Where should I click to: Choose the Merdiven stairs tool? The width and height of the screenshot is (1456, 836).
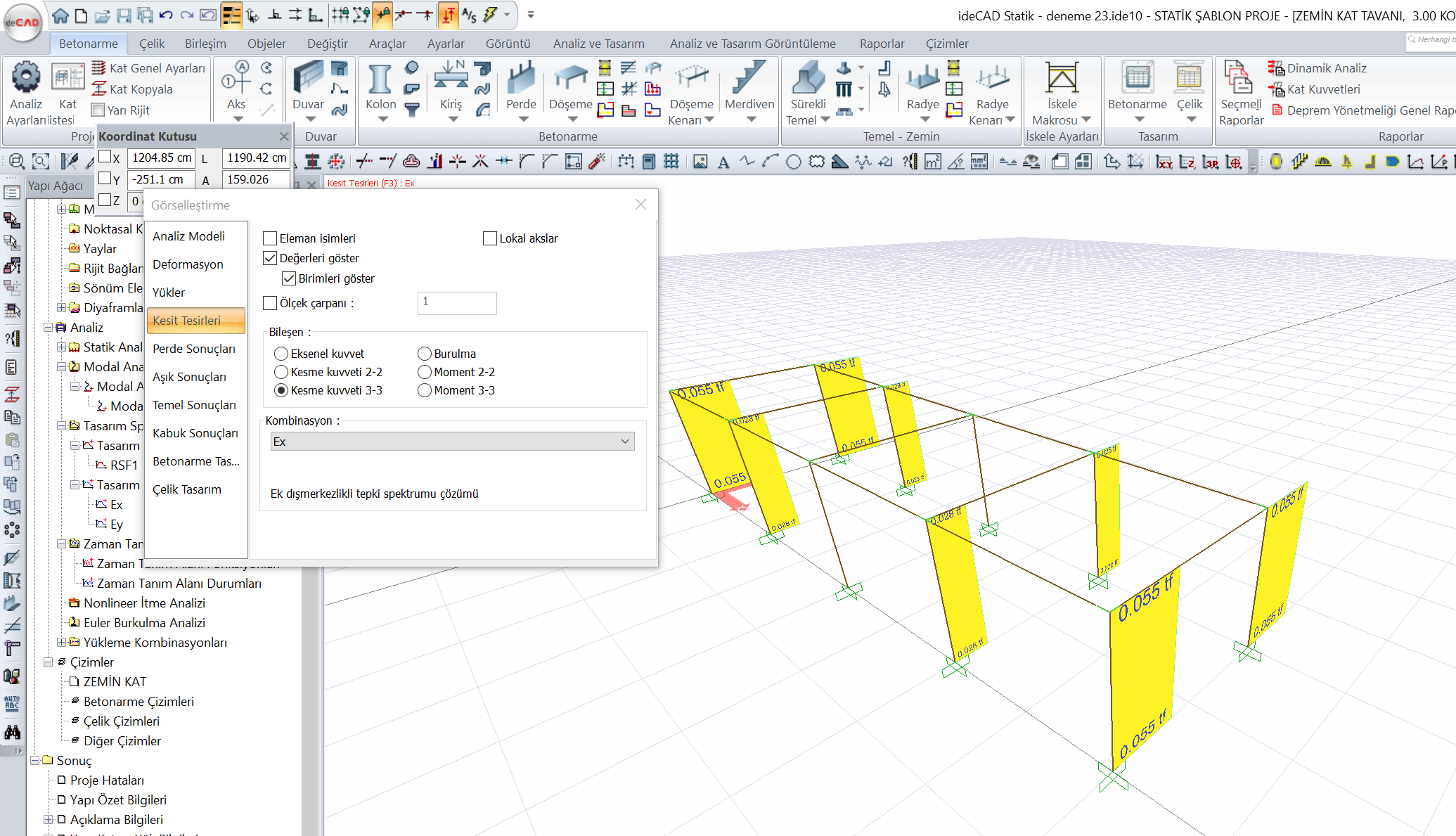tap(749, 77)
